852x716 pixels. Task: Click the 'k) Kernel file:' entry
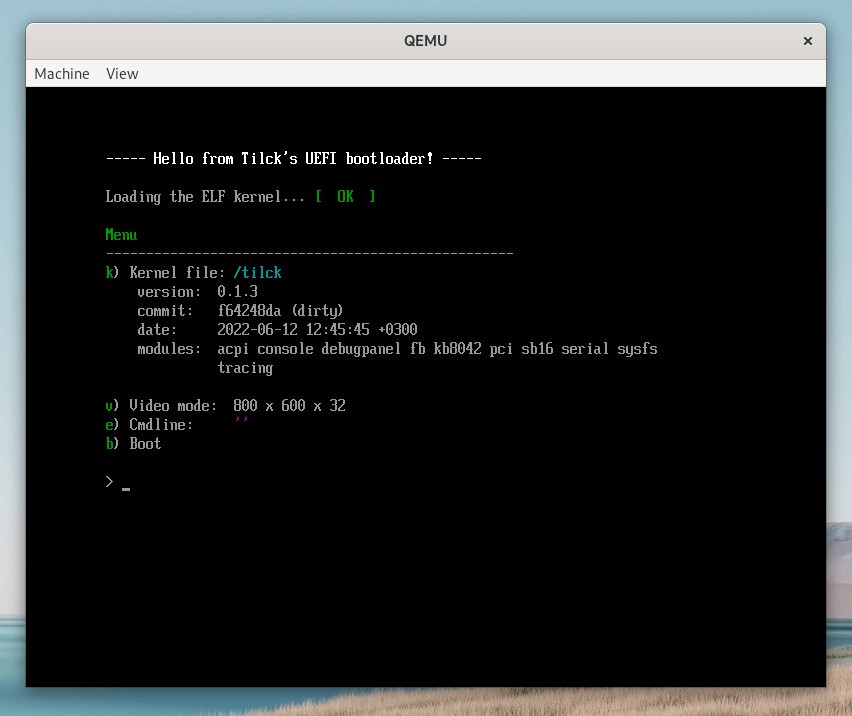point(165,272)
